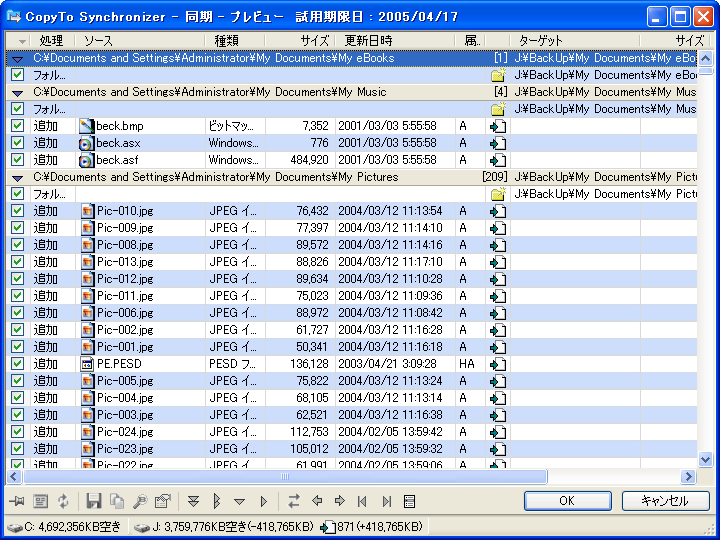Click the vertical scrollbar up arrow

click(705, 58)
